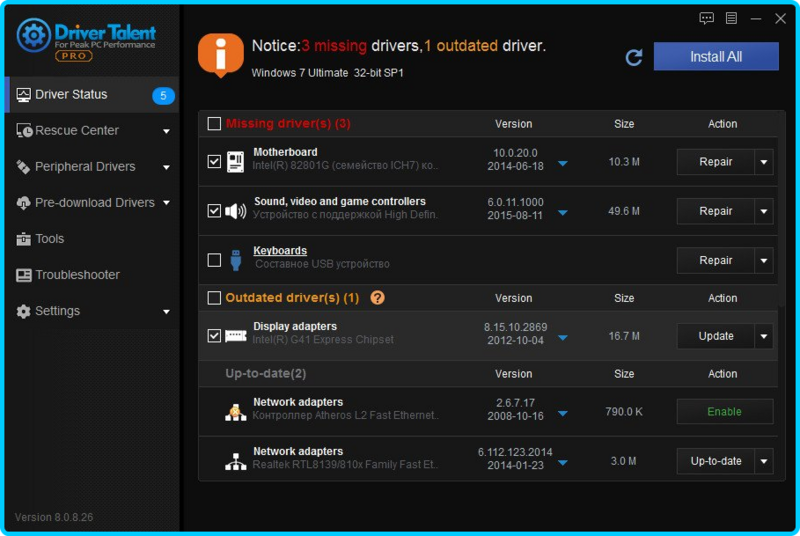The height and width of the screenshot is (536, 800).
Task: Go to Pre-download Drivers
Action: coord(92,203)
